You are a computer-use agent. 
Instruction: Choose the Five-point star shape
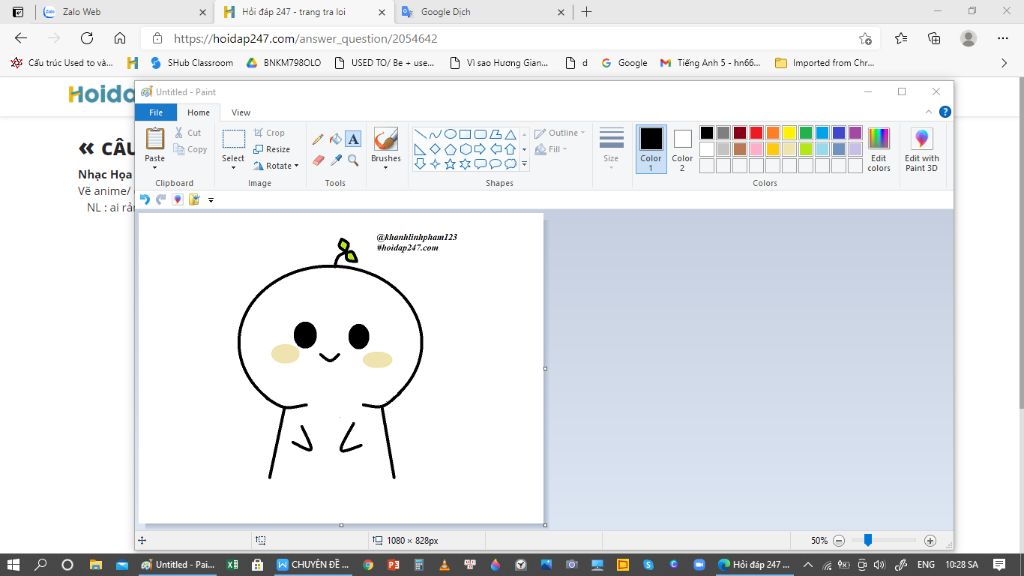coord(450,164)
